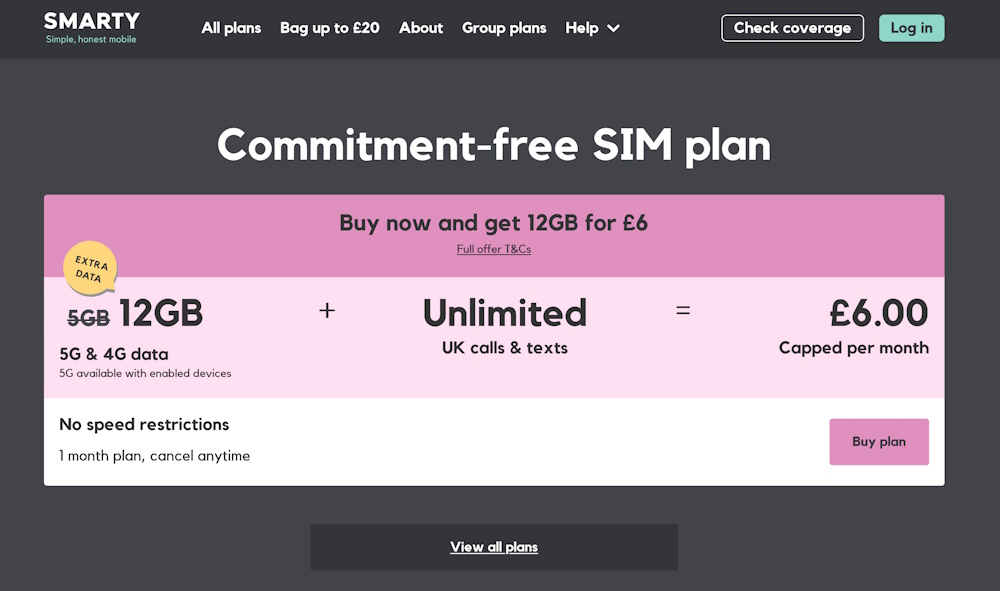Click the equals sign before the price
The image size is (1000, 591).
pyautogui.click(x=683, y=311)
